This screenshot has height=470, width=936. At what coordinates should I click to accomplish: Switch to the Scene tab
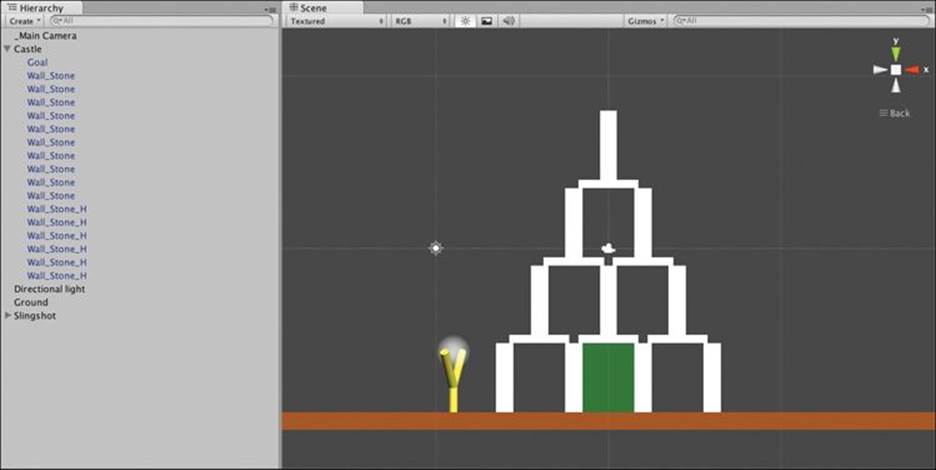pos(313,8)
